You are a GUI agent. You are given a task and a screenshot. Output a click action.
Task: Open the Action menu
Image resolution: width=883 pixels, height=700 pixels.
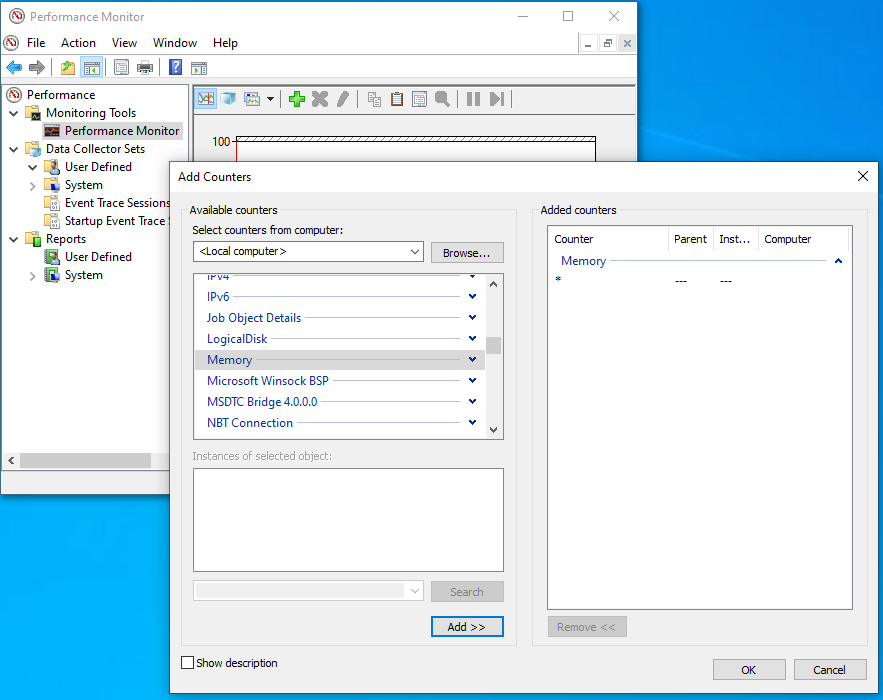click(78, 43)
